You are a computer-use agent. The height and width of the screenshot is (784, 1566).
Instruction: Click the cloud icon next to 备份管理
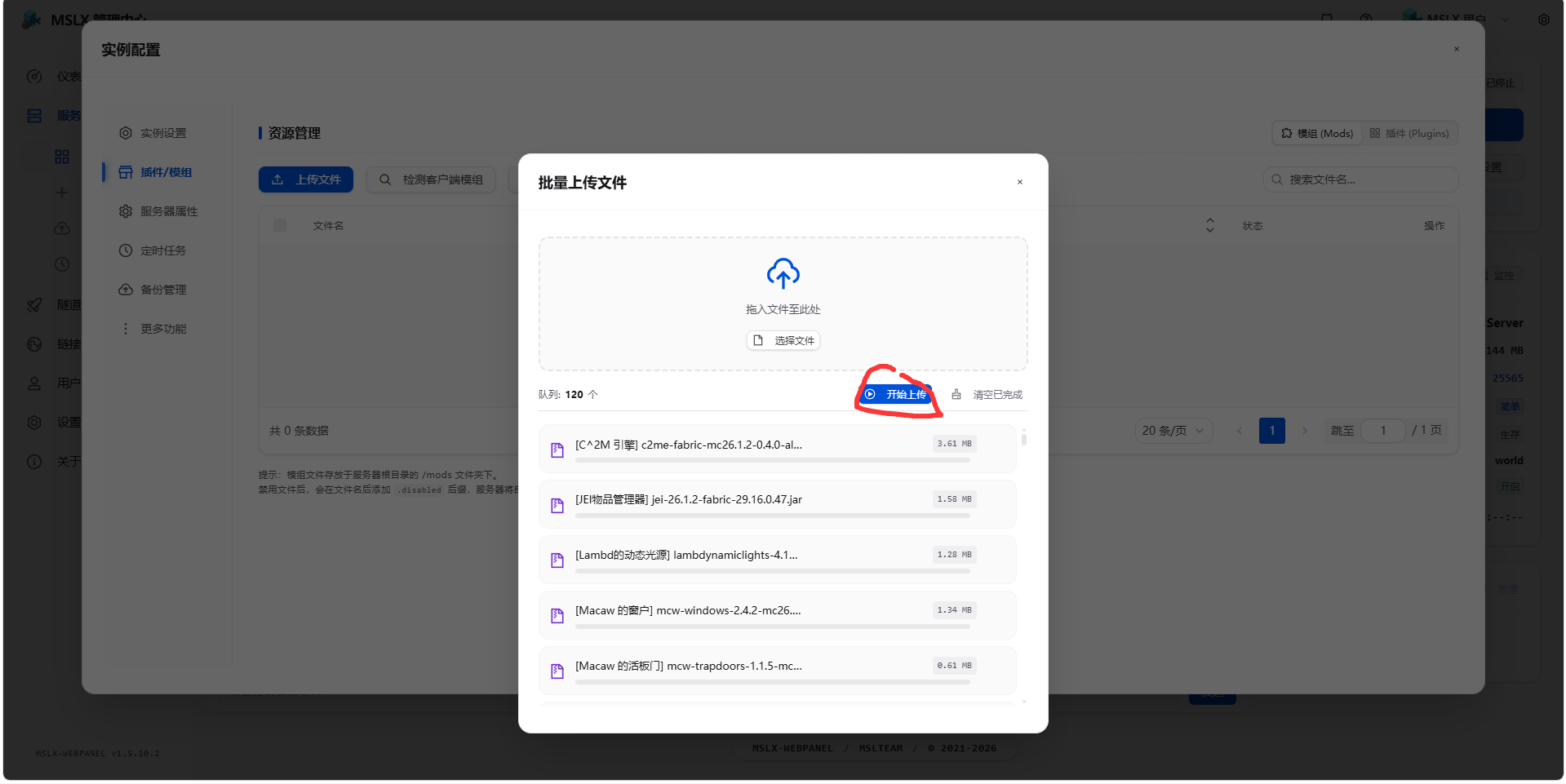pyautogui.click(x=126, y=290)
